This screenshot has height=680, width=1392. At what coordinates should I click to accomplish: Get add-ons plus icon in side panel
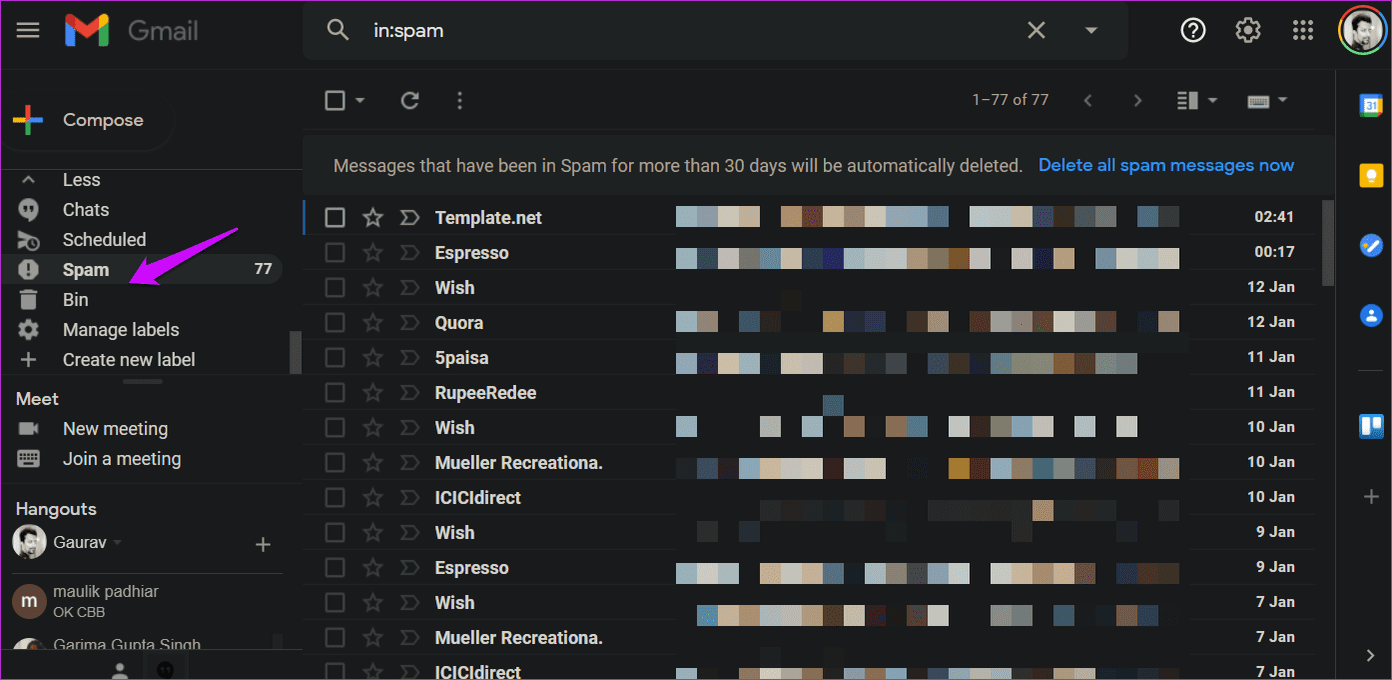point(1370,497)
